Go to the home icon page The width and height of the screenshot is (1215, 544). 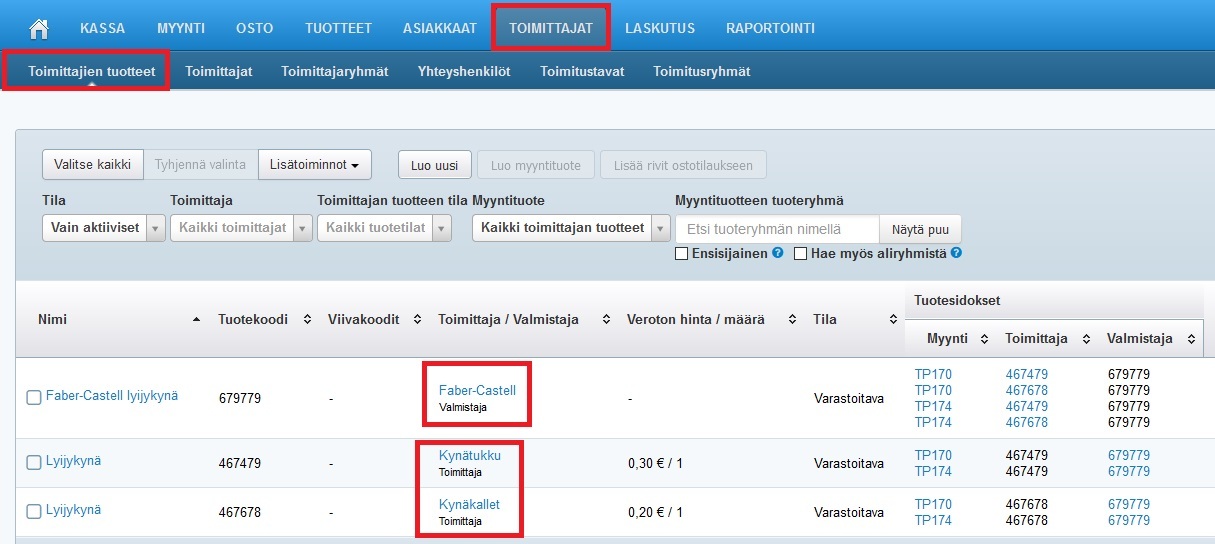[39, 28]
